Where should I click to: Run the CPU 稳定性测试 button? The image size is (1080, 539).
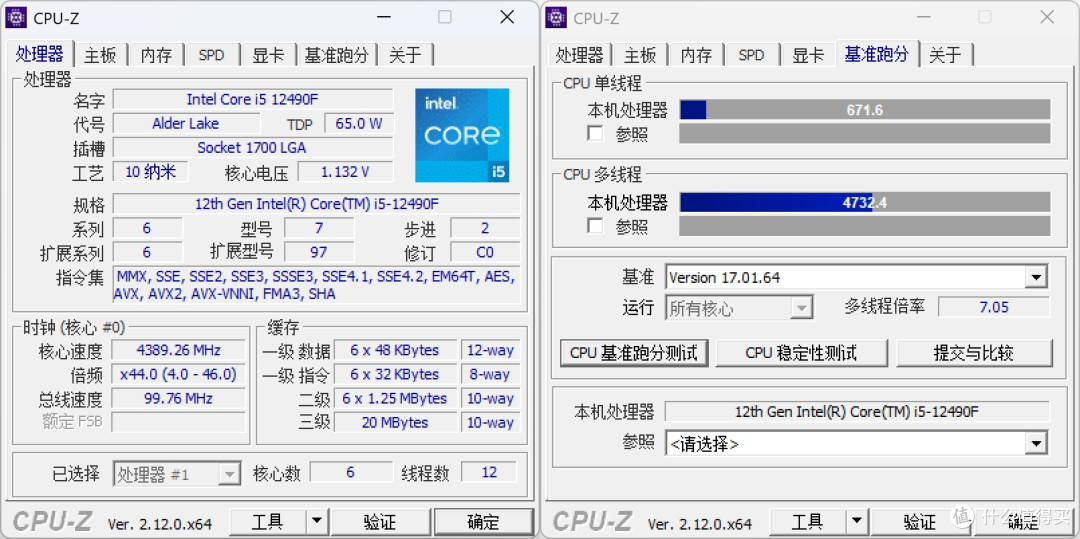tap(801, 352)
